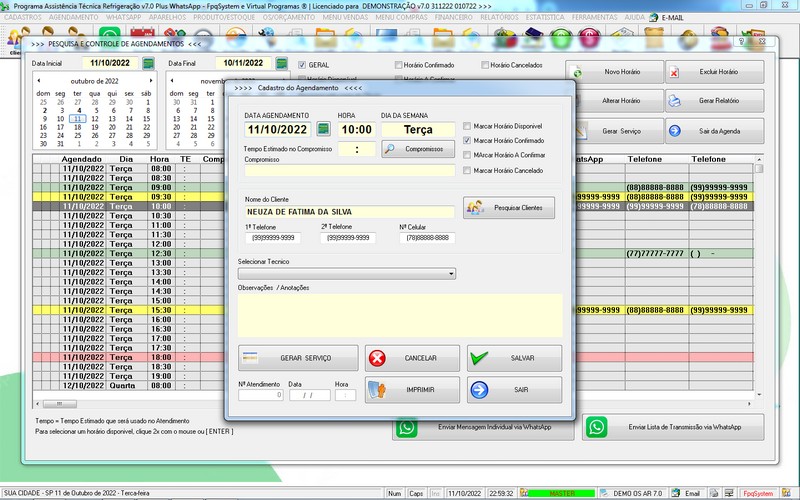Click IMPRIMIR button in dialog
The width and height of the screenshot is (800, 500).
(412, 390)
